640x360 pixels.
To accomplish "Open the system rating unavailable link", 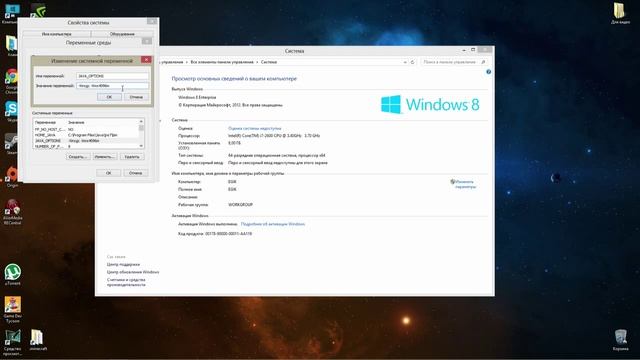I will [x=254, y=128].
